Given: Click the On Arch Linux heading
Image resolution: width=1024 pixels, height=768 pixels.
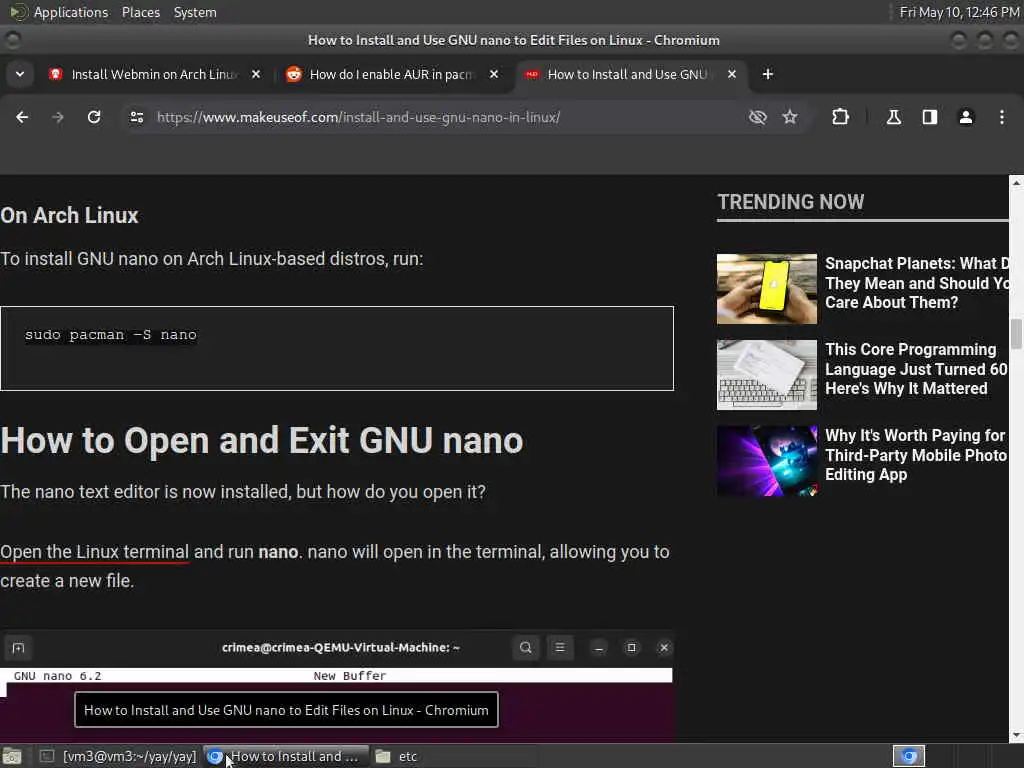Looking at the screenshot, I should [x=69, y=216].
